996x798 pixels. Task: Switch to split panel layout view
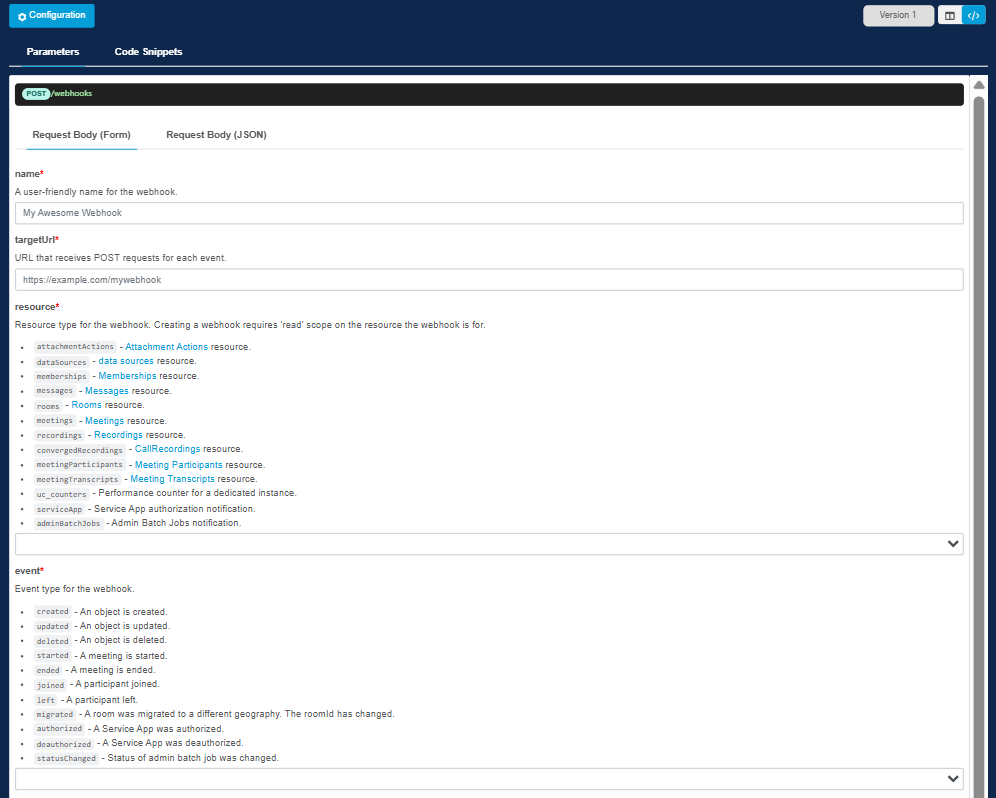pos(949,16)
